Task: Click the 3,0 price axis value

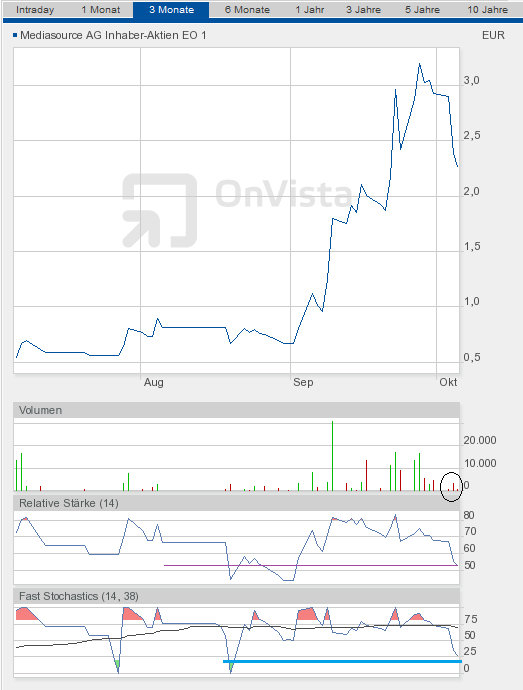Action: coord(471,81)
